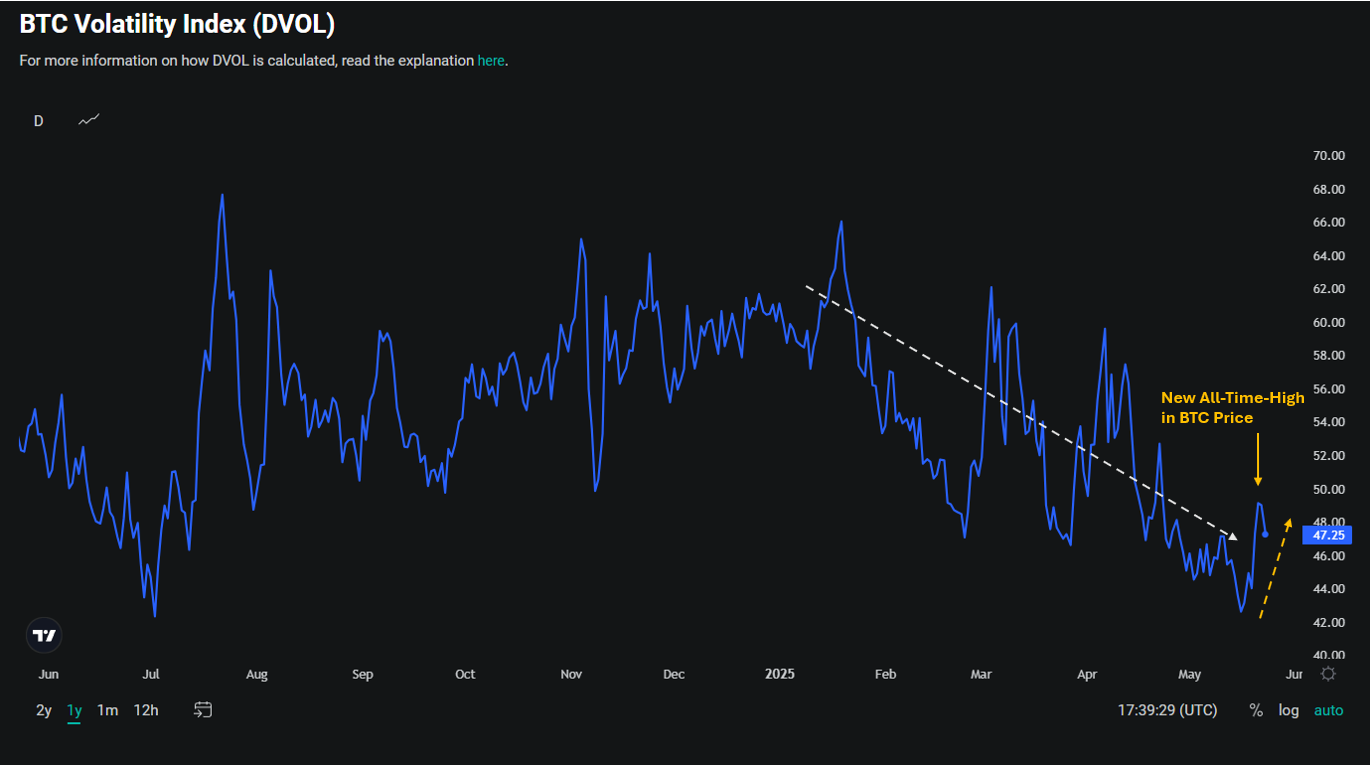Open the go-to-date calendar icon
Image resolution: width=1370 pixels, height=765 pixels.
(x=203, y=710)
